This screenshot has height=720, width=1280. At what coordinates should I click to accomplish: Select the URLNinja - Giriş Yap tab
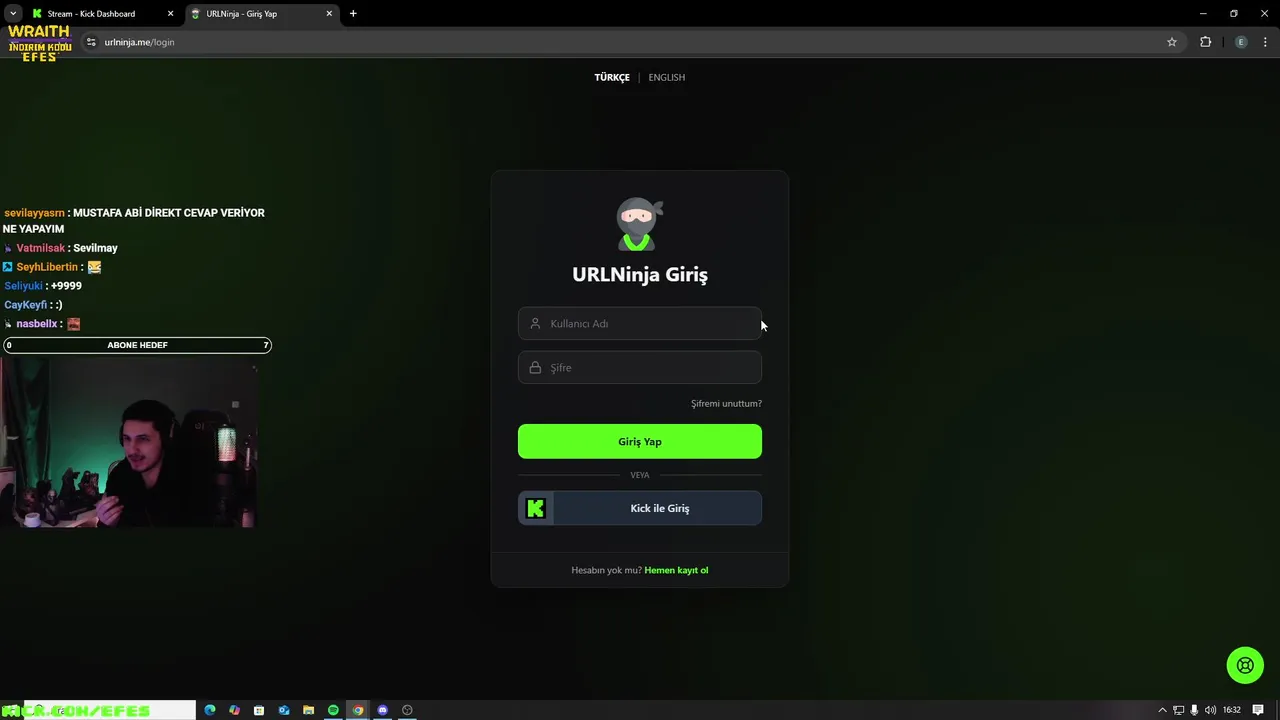pyautogui.click(x=262, y=14)
